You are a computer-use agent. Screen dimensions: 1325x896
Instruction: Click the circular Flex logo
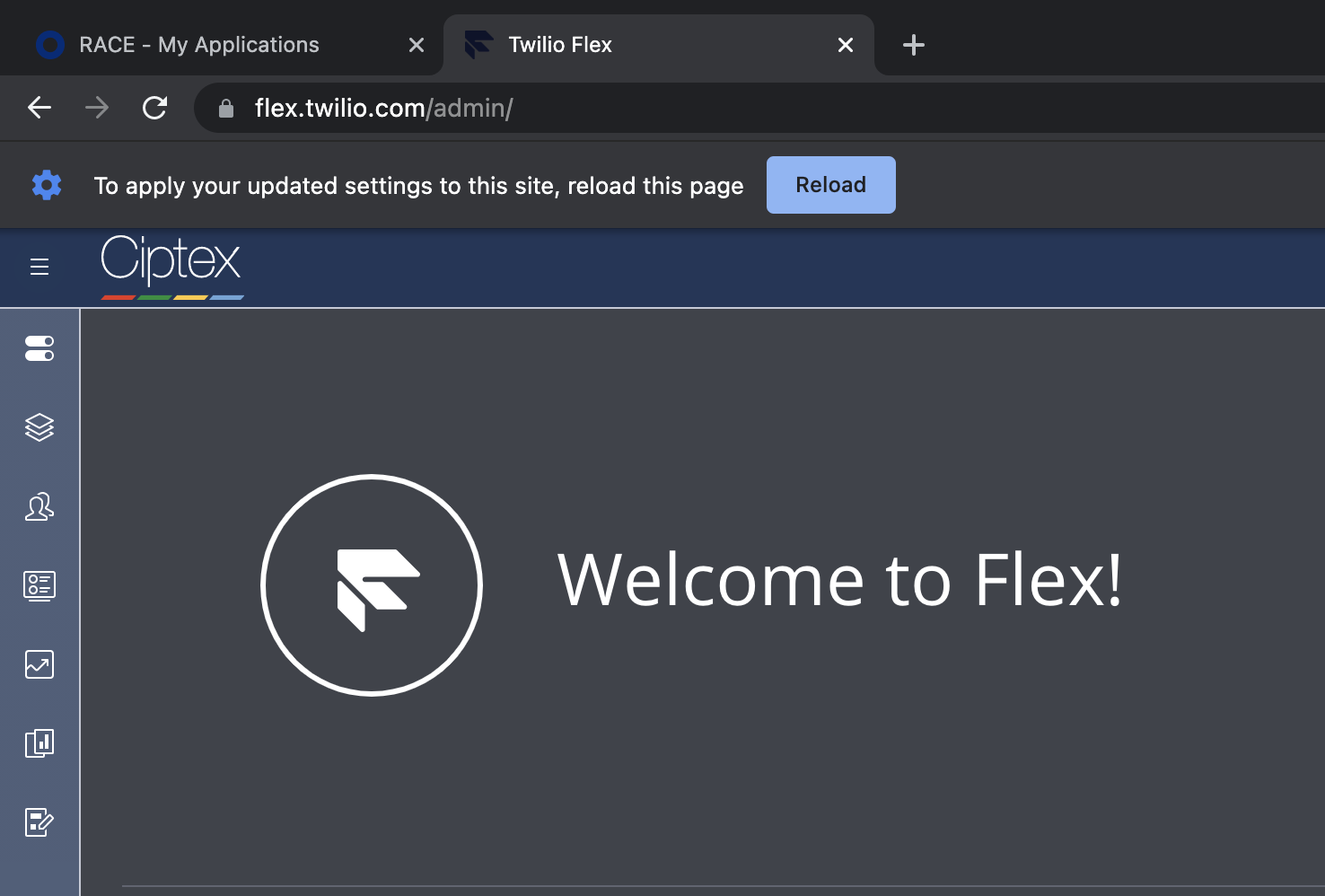372,585
